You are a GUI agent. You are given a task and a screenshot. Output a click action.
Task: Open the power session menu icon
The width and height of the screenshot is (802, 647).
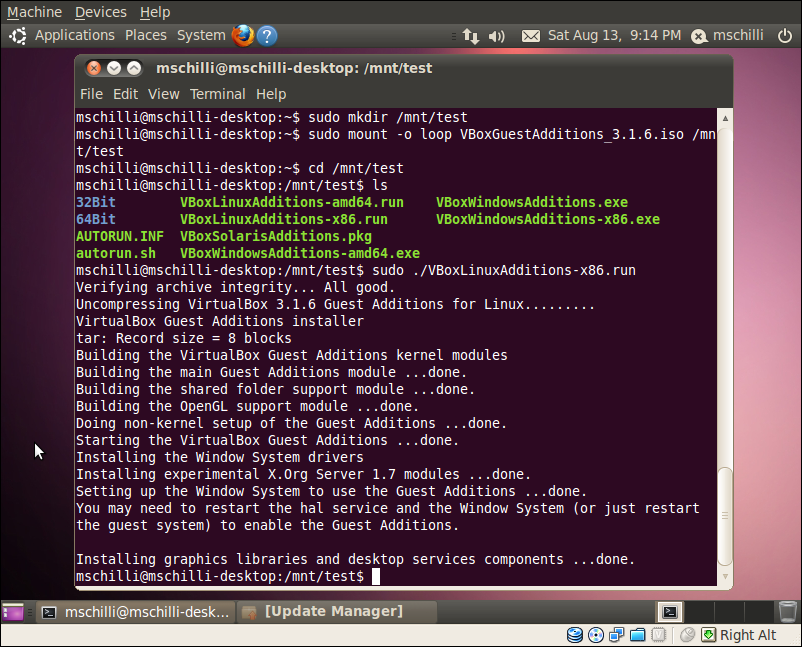(785, 36)
